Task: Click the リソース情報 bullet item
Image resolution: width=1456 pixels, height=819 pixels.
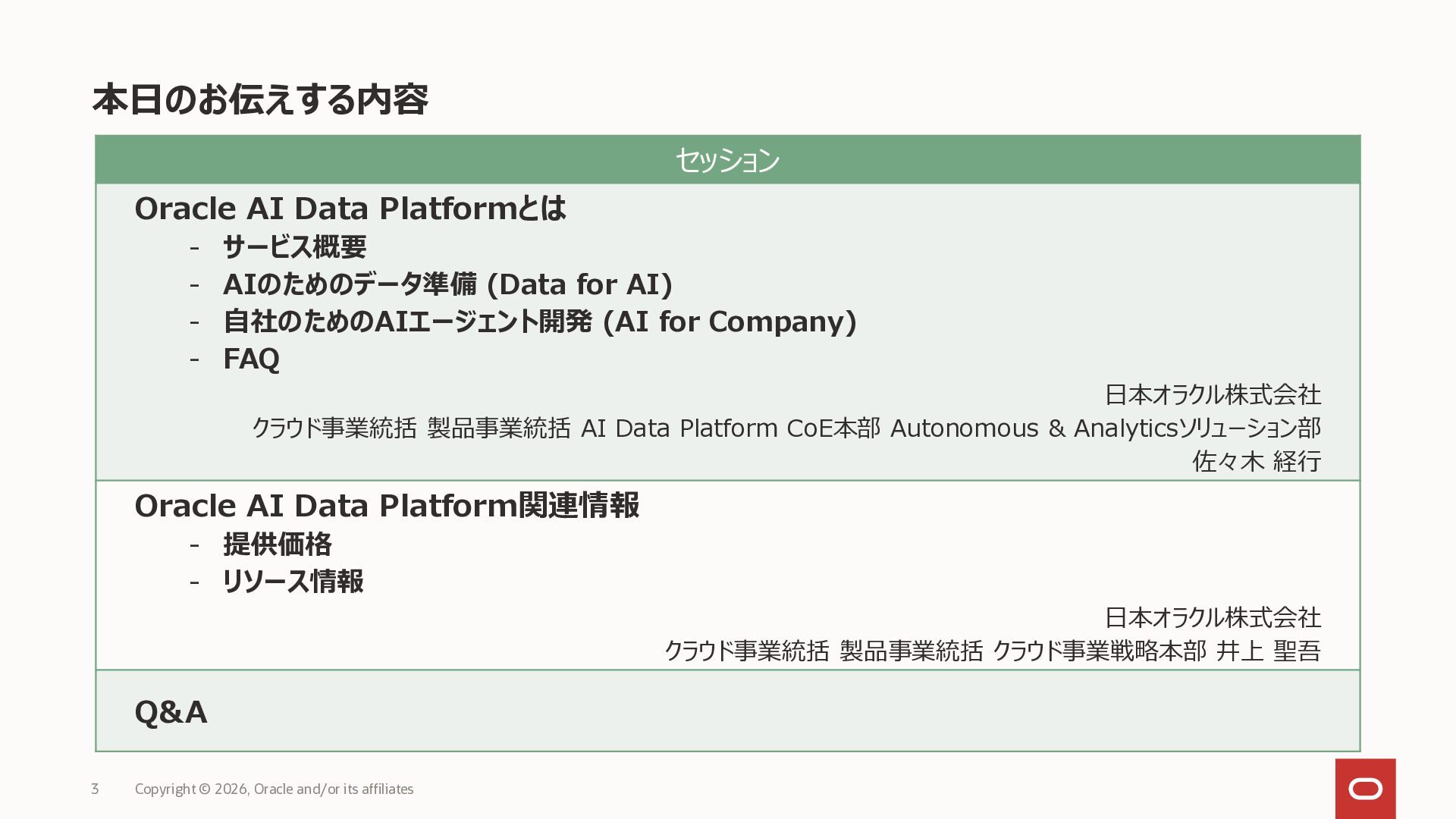Action: tap(293, 582)
